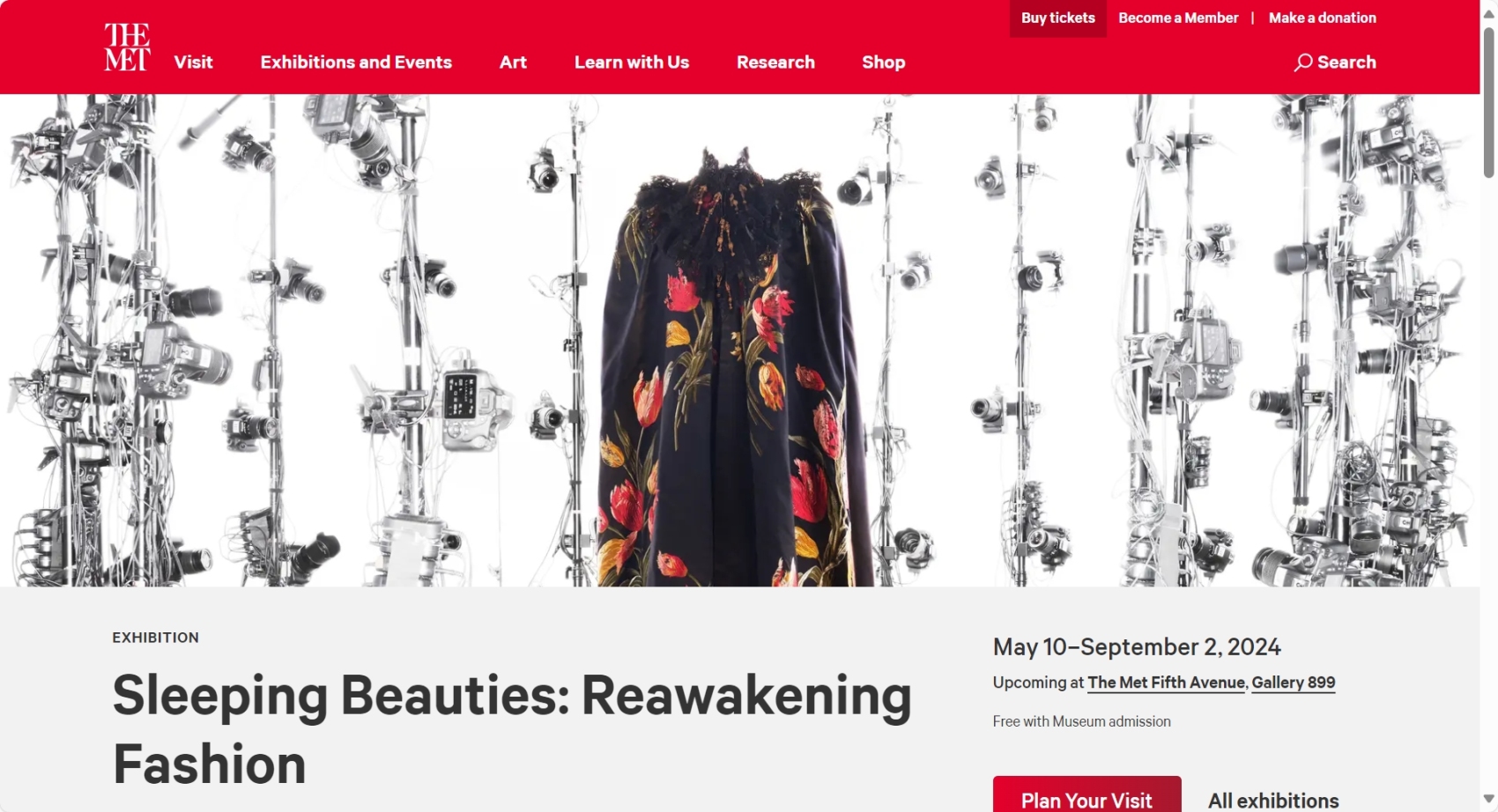
Task: Open the Search magnifier icon
Action: click(1303, 63)
